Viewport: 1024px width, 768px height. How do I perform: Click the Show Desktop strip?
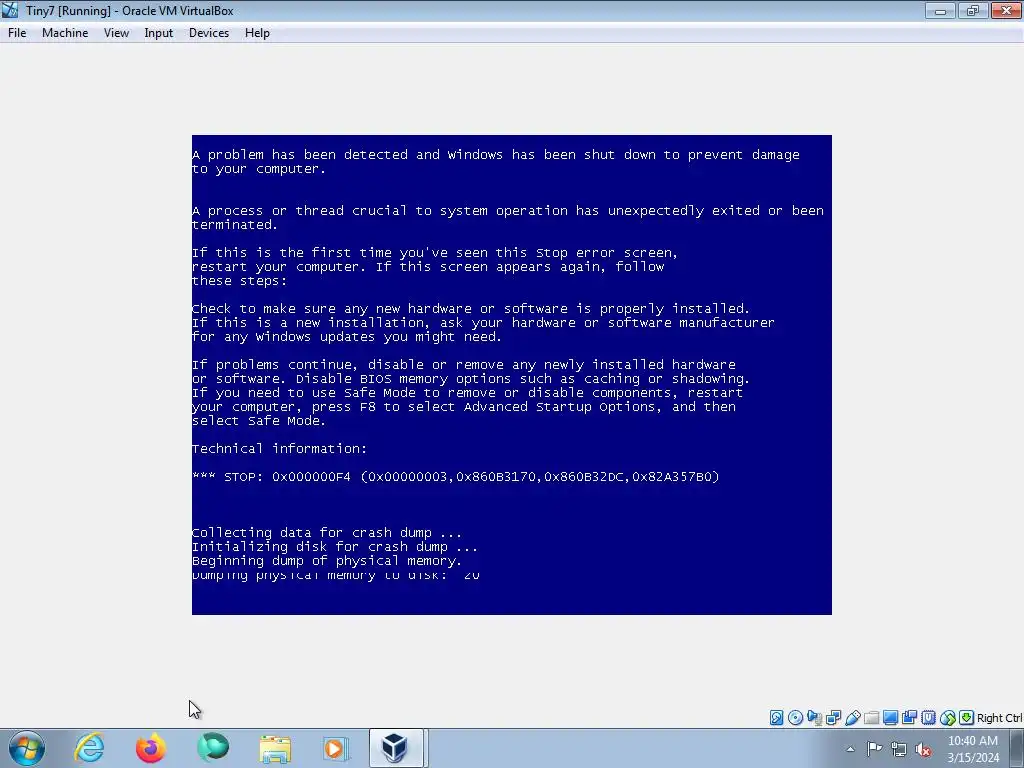click(x=1019, y=748)
